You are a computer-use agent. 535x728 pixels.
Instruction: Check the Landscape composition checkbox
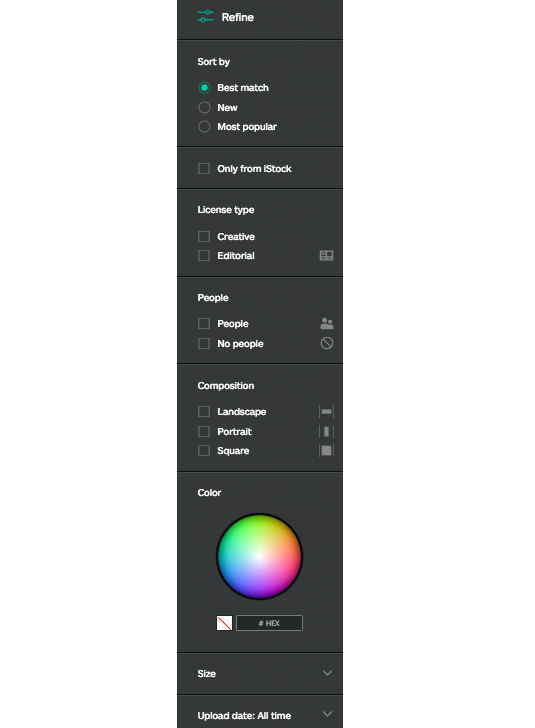coord(204,411)
